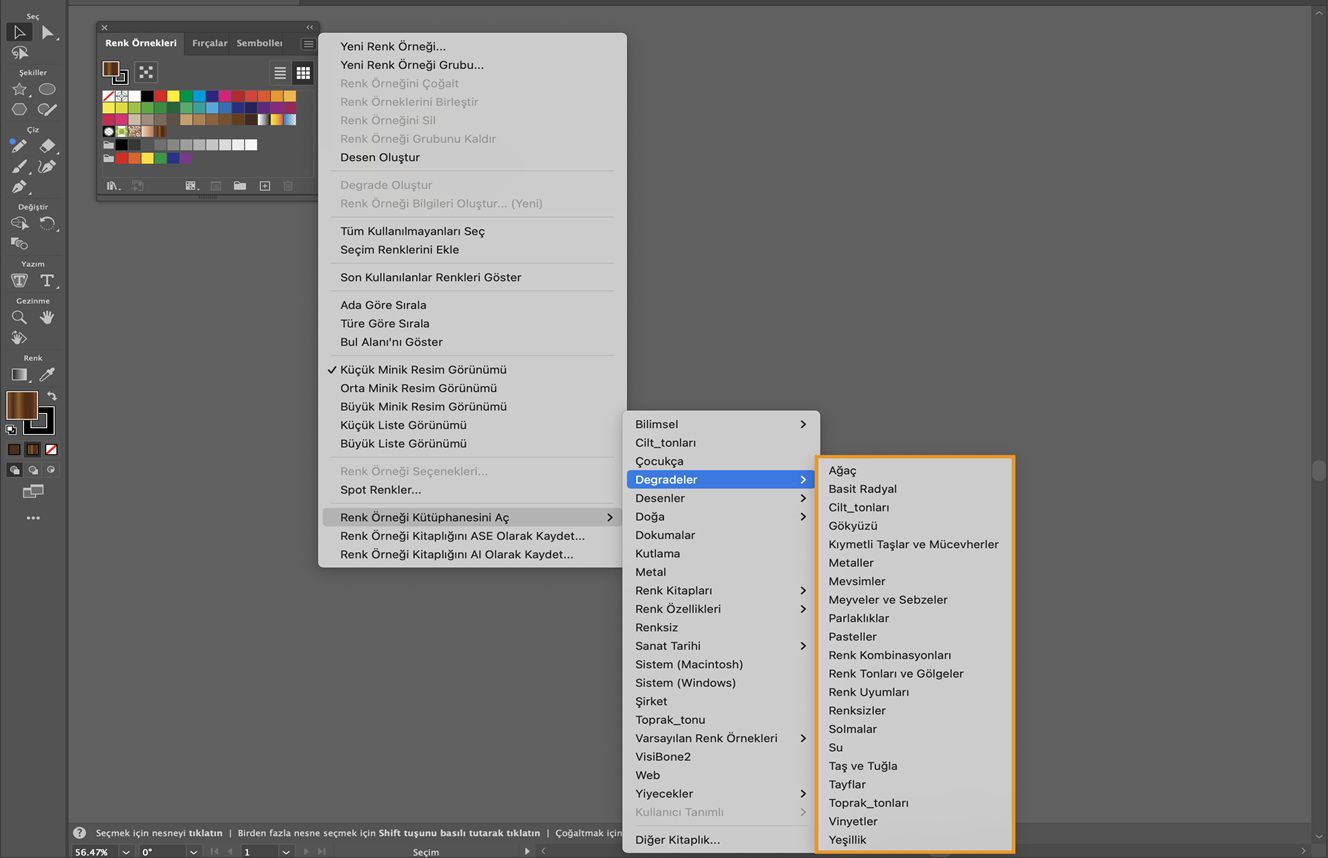Screen dimensions: 1328x858
Task: Open the zoom percentage dropdown
Action: [126, 852]
